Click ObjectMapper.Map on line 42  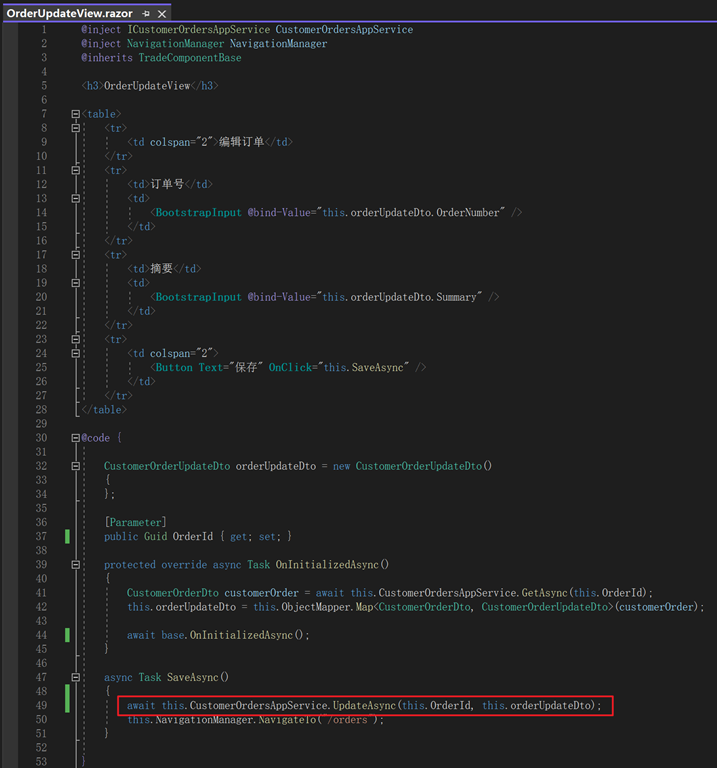(327, 607)
